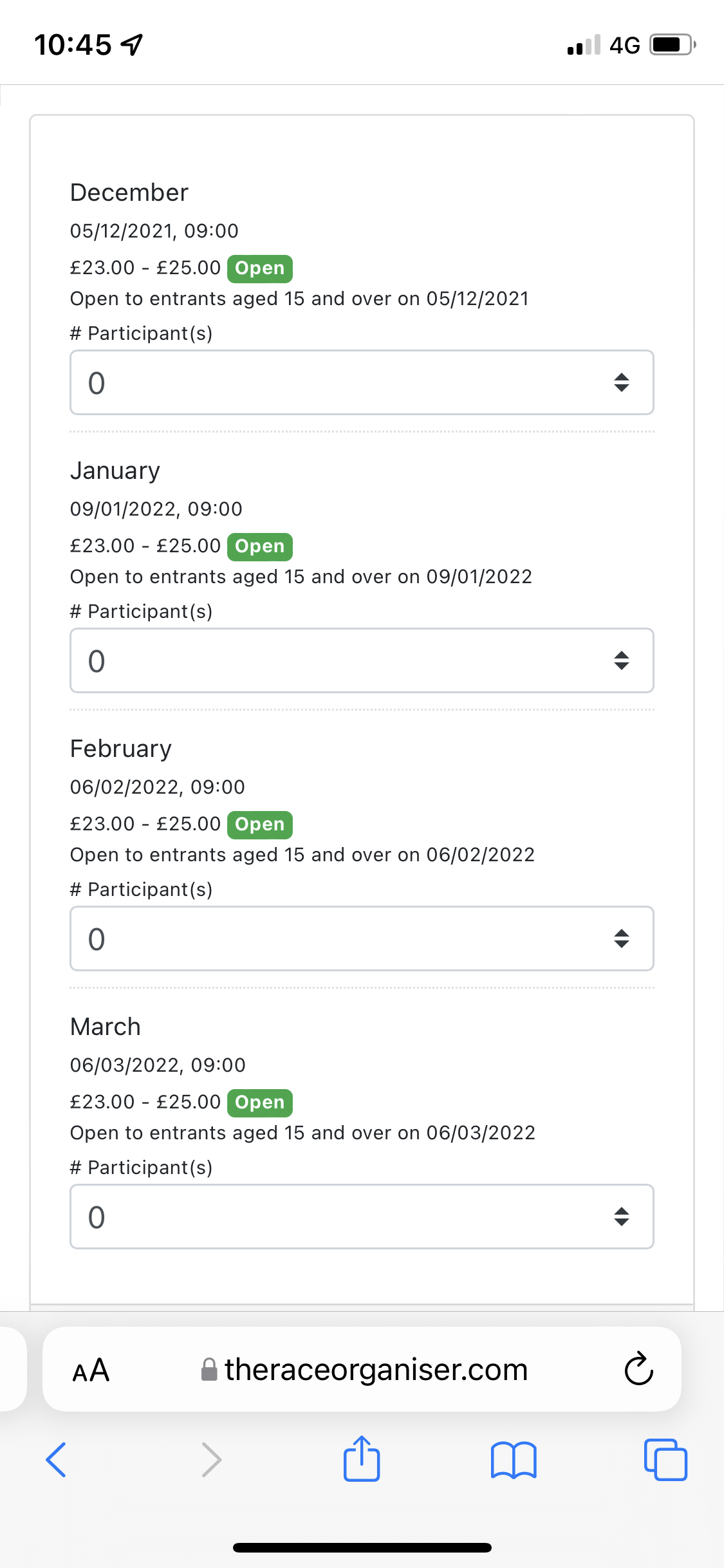This screenshot has height=1568, width=724.
Task: Tap Open badge on February race
Action: 259,825
